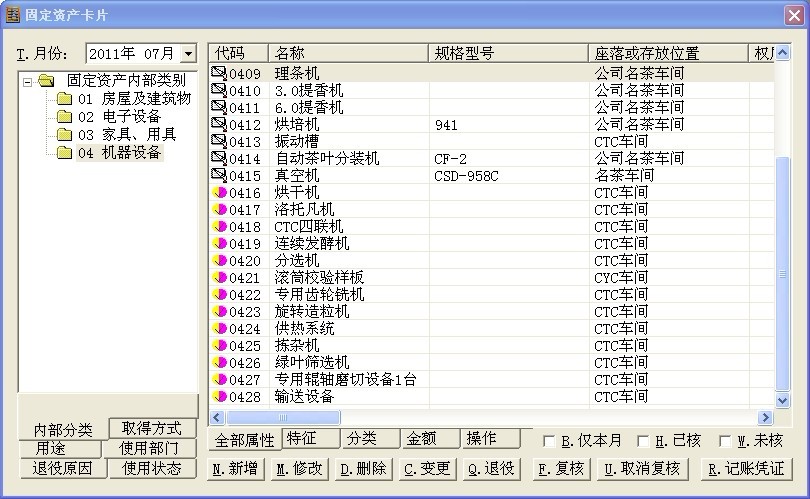Image resolution: width=810 pixels, height=499 pixels.
Task: Switch to the 使用部门 tab
Action: click(150, 448)
